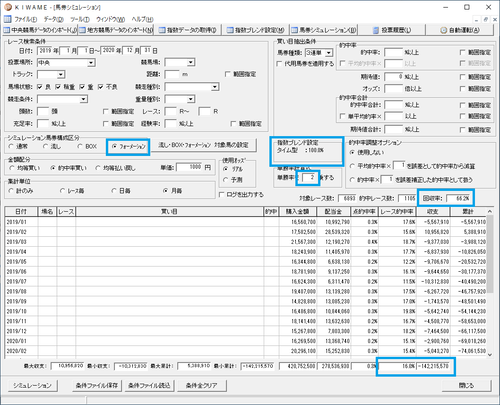Open 地方競馬データのインポート toolbar icon
The image size is (500, 405).
point(82,30)
